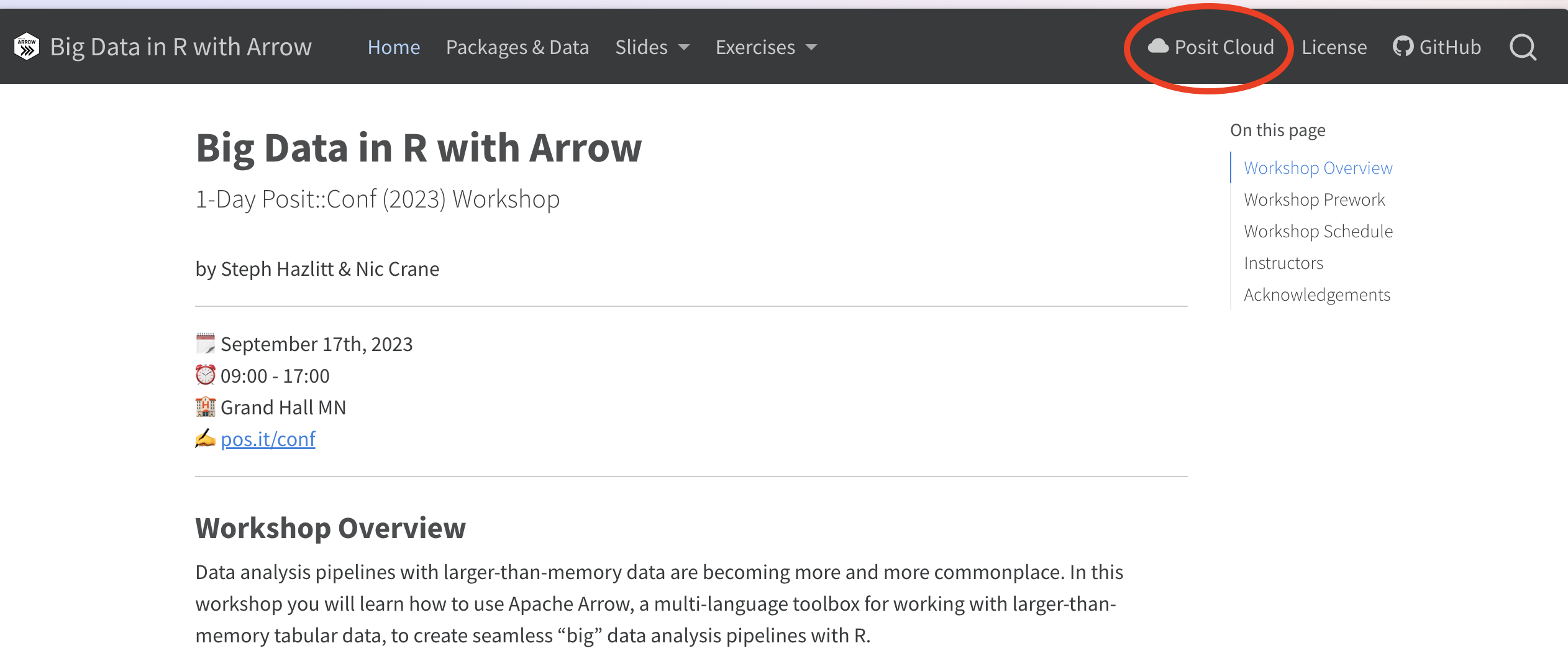This screenshot has width=1568, height=661.
Task: Jump to Workshop Schedule section
Action: tap(1318, 231)
